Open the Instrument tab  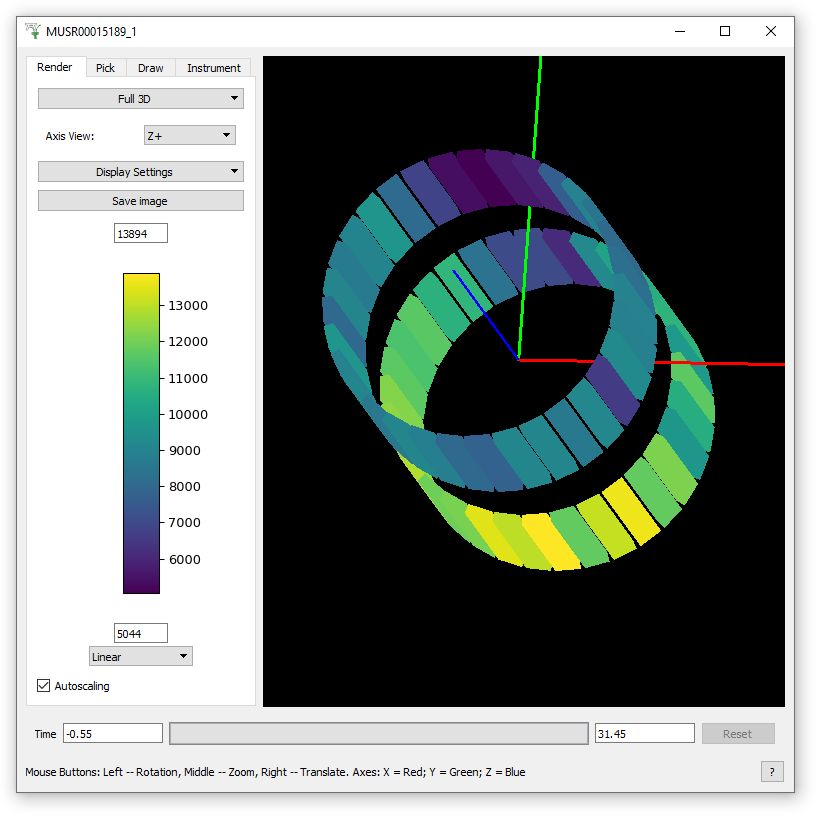coord(213,68)
